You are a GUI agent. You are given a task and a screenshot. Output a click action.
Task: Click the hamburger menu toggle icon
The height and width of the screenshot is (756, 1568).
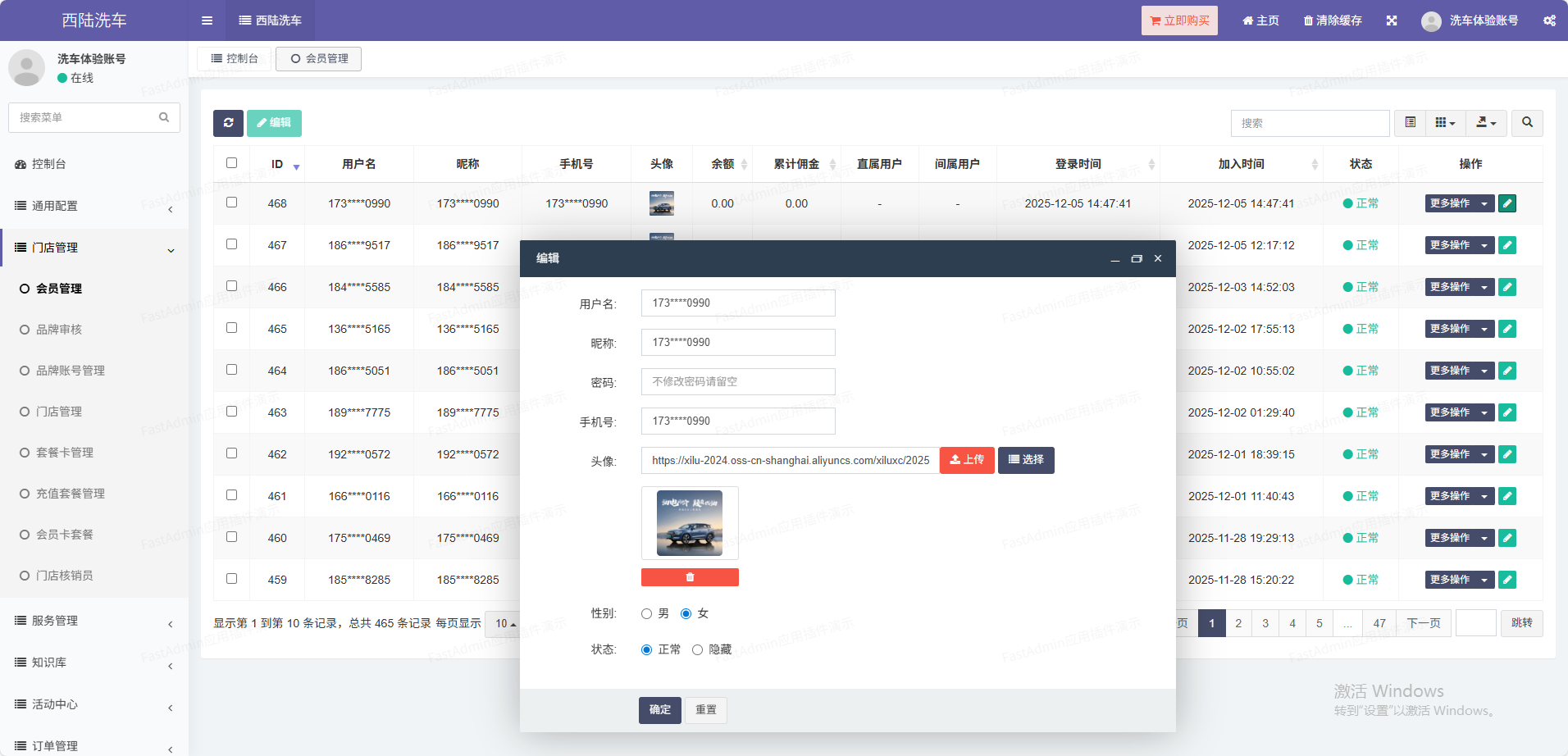(x=207, y=20)
